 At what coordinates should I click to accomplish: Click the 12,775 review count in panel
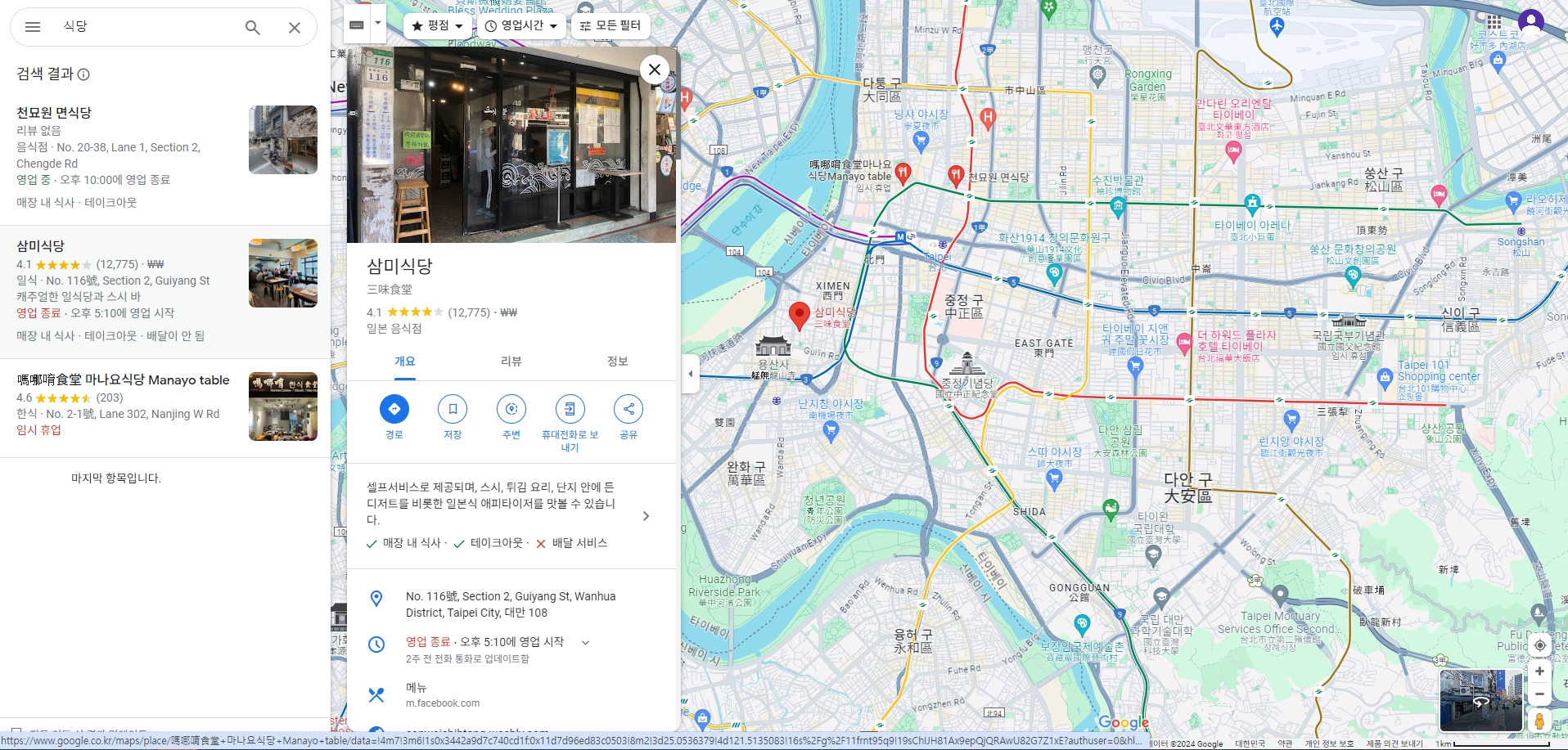click(x=470, y=312)
